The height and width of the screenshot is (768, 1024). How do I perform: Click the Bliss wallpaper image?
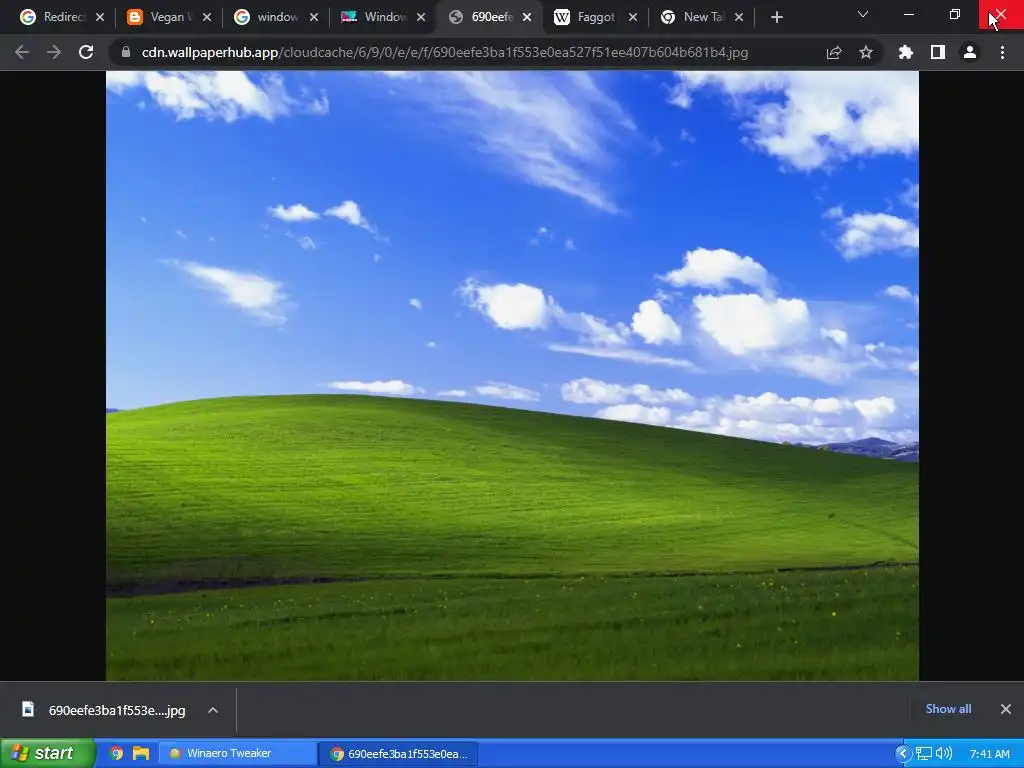click(x=512, y=376)
